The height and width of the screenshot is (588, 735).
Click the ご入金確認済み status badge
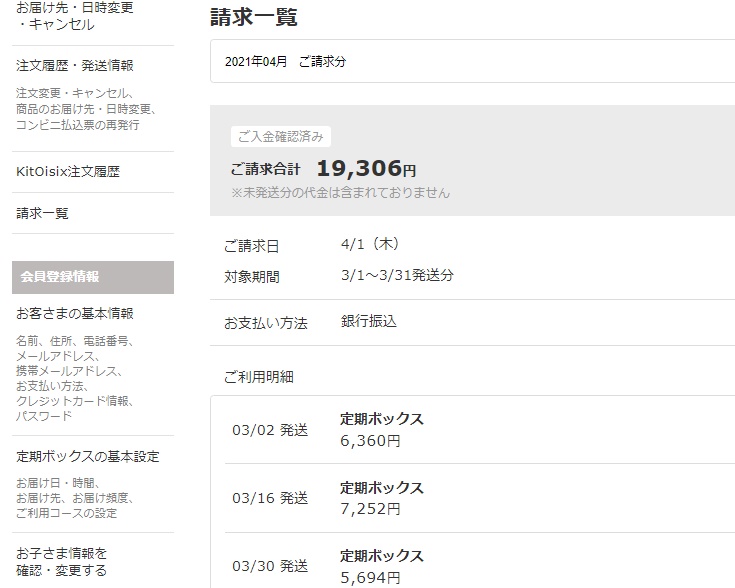[281, 136]
